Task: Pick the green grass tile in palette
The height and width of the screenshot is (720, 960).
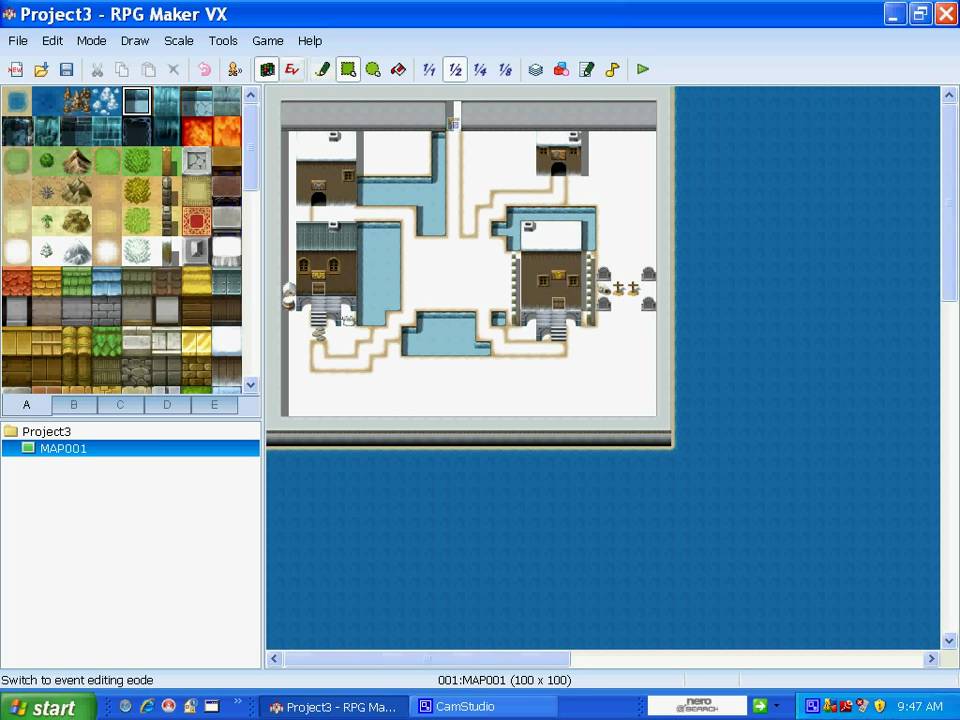Action: (x=17, y=162)
